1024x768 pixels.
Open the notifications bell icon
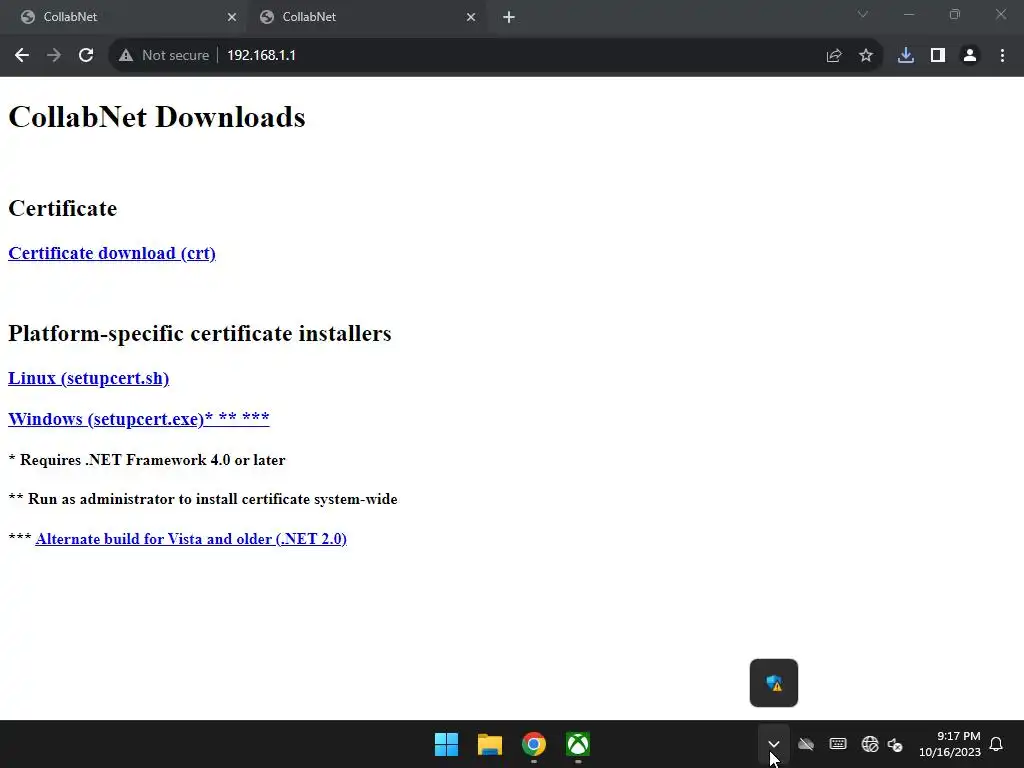tap(996, 744)
